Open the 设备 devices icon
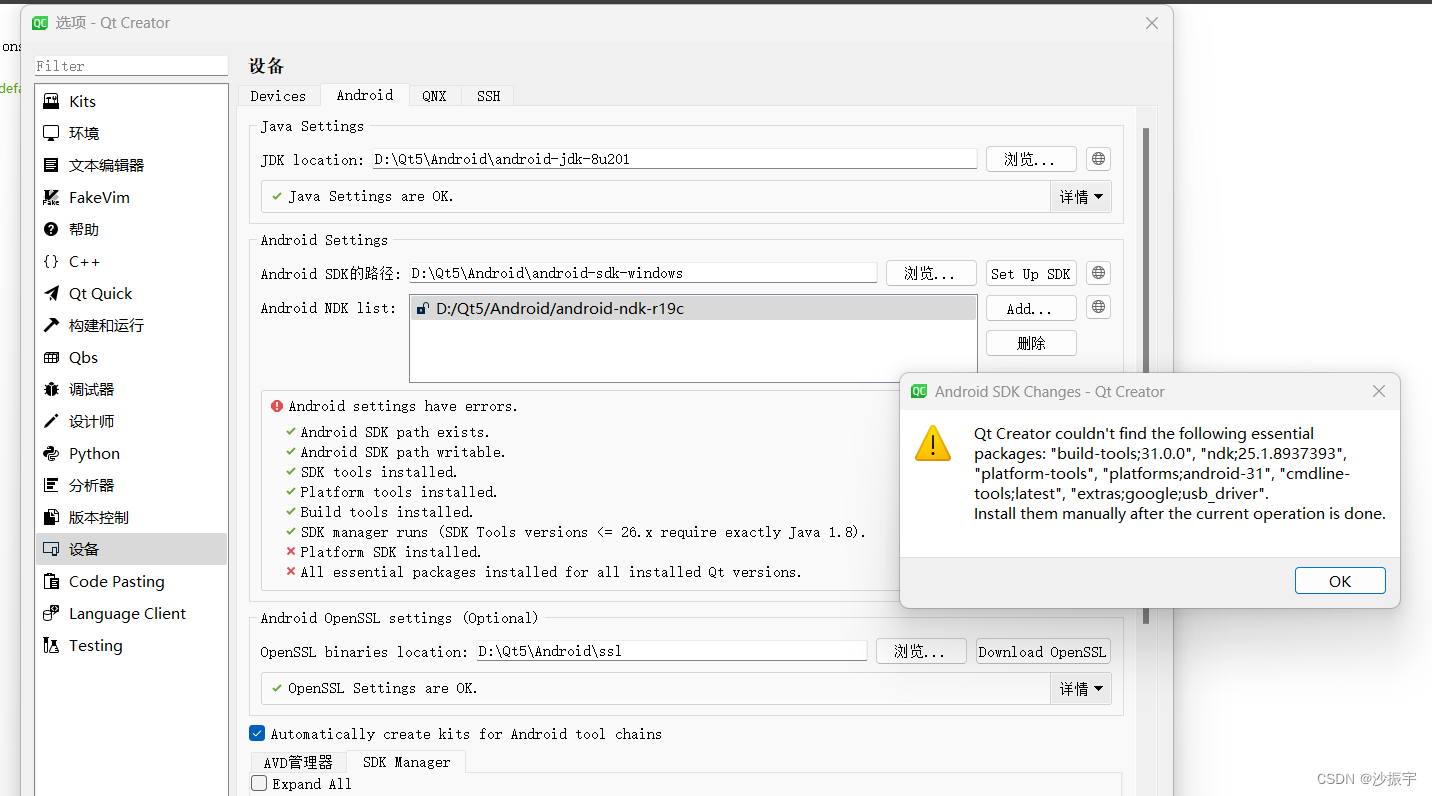This screenshot has height=796, width=1432. 51,549
